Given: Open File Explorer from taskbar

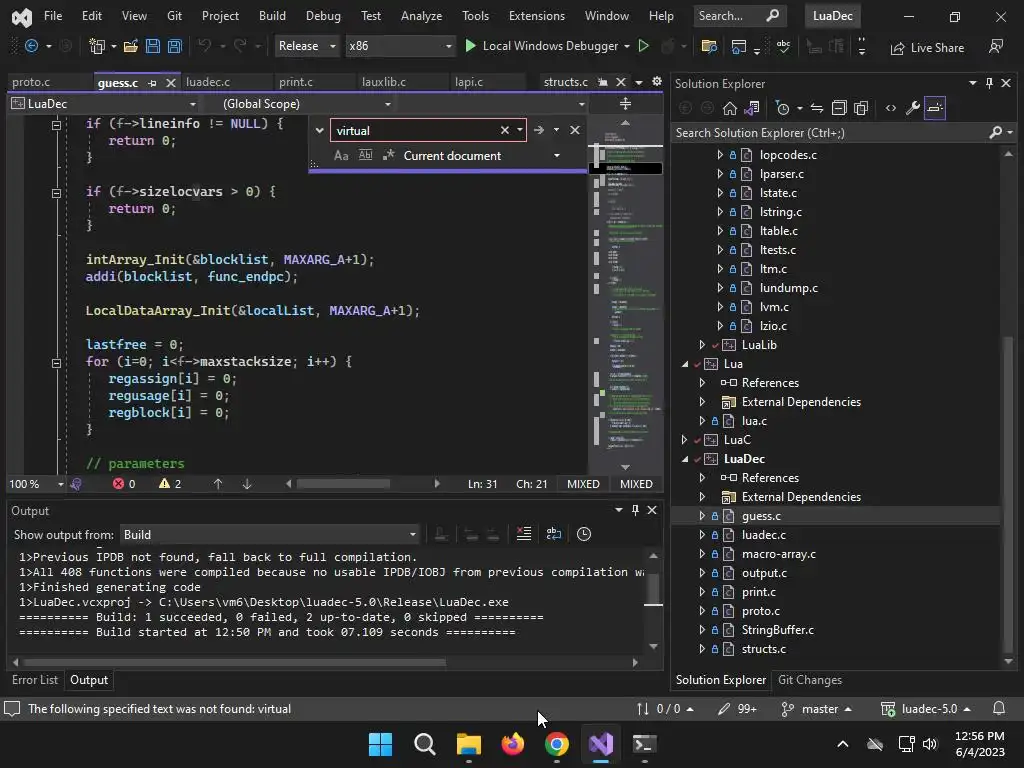Looking at the screenshot, I should pos(468,744).
